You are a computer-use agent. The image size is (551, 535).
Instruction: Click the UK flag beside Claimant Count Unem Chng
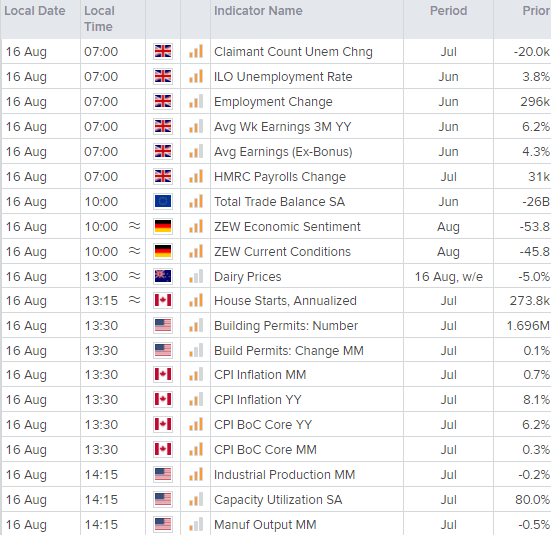pos(163,51)
